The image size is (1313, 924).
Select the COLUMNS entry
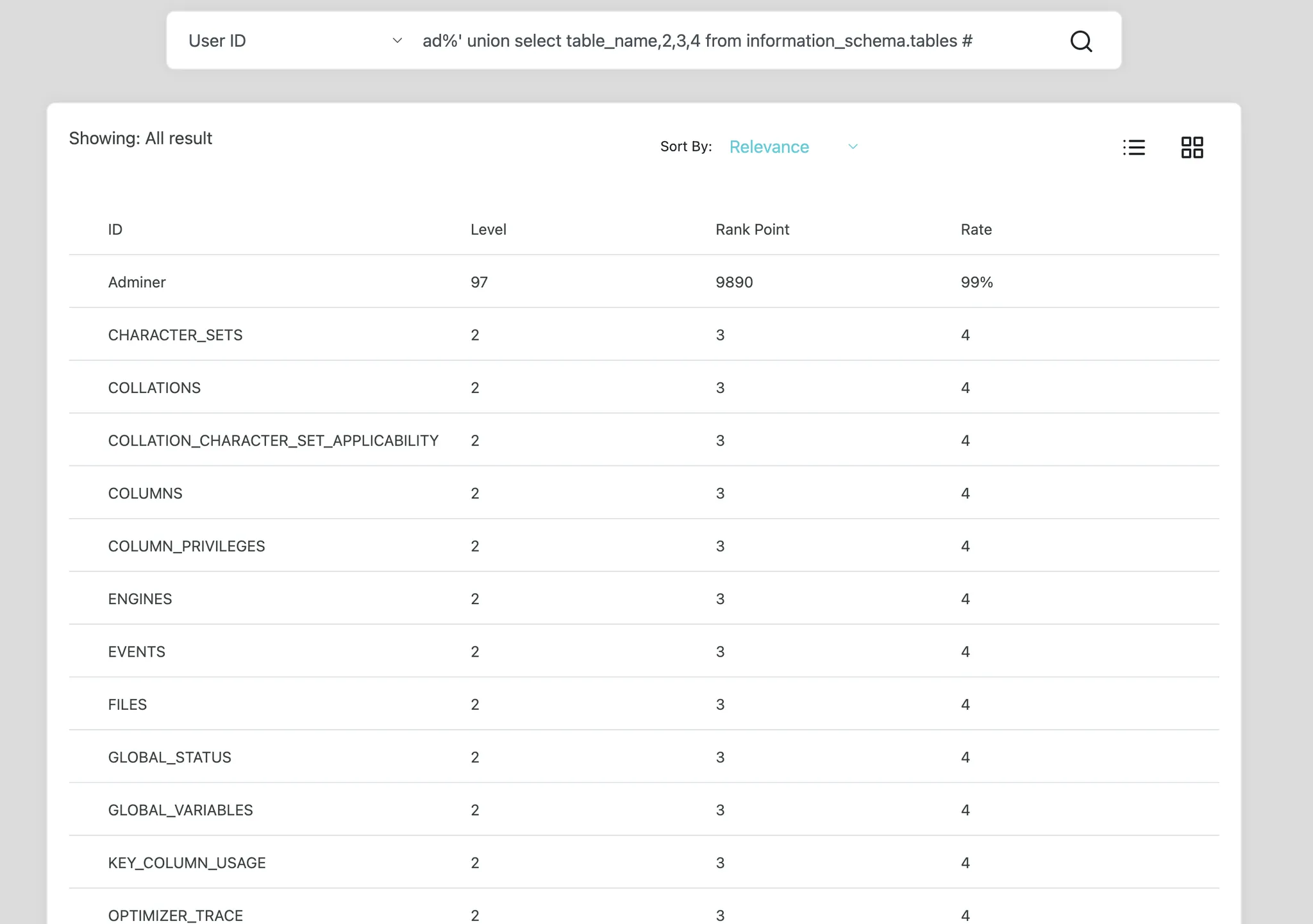pyautogui.click(x=146, y=493)
